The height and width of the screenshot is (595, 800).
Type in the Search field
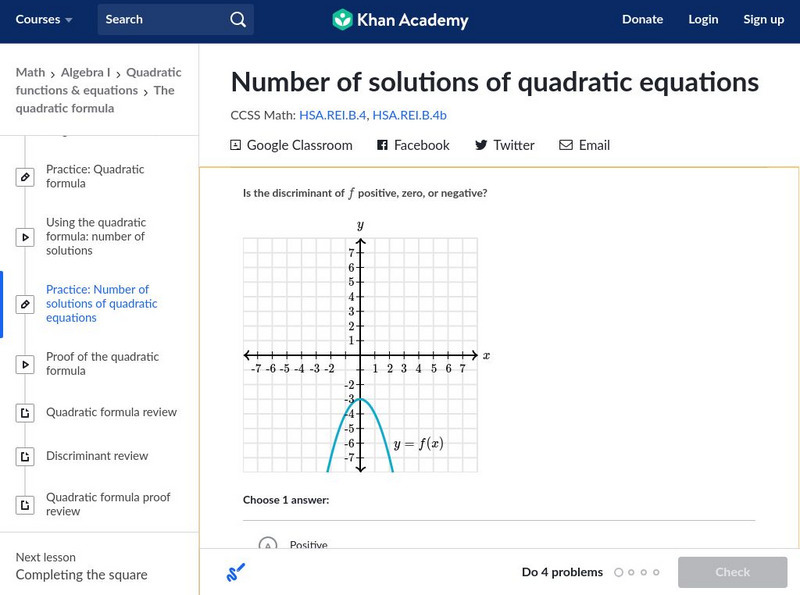click(165, 19)
